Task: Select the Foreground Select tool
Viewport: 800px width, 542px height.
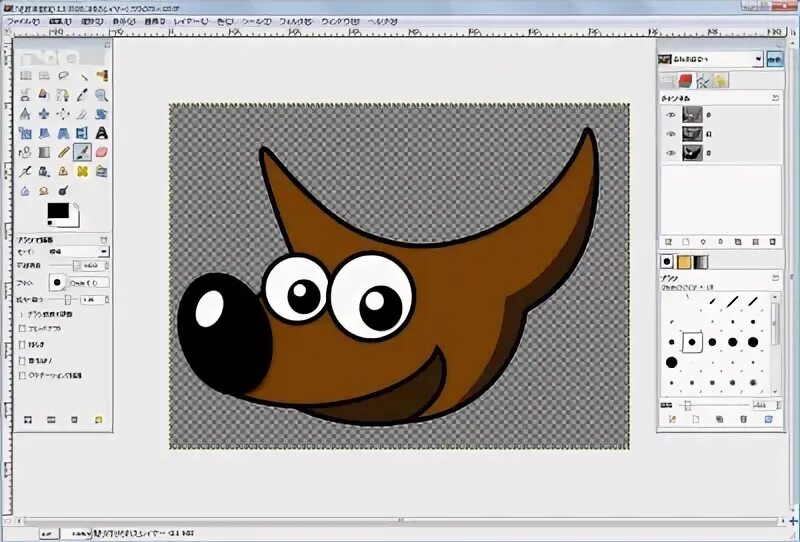Action: pos(44,95)
